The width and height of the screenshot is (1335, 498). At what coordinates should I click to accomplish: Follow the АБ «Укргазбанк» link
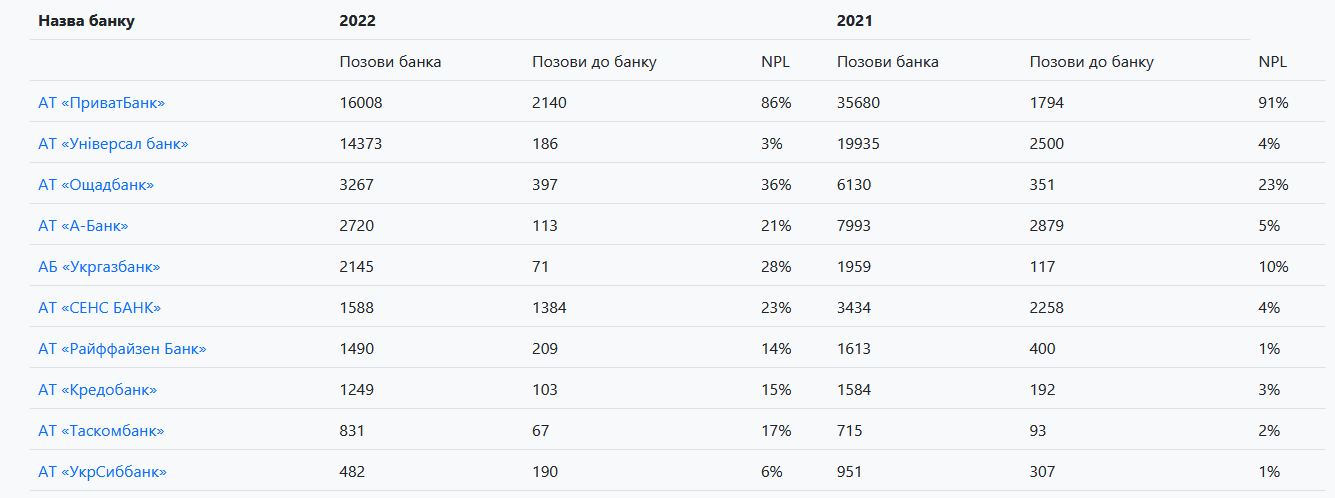tap(99, 267)
